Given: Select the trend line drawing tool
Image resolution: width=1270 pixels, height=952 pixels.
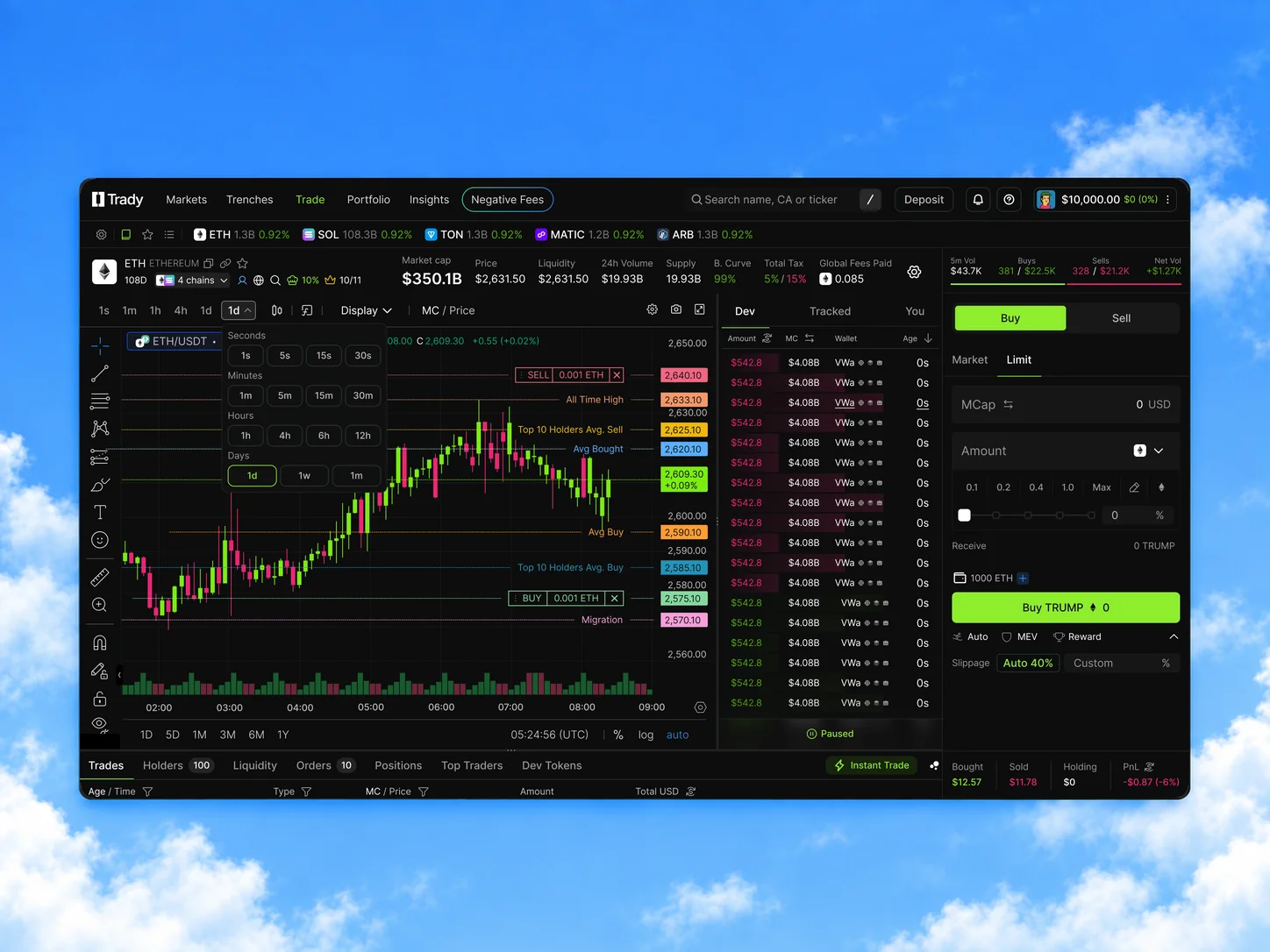Looking at the screenshot, I should pyautogui.click(x=100, y=373).
